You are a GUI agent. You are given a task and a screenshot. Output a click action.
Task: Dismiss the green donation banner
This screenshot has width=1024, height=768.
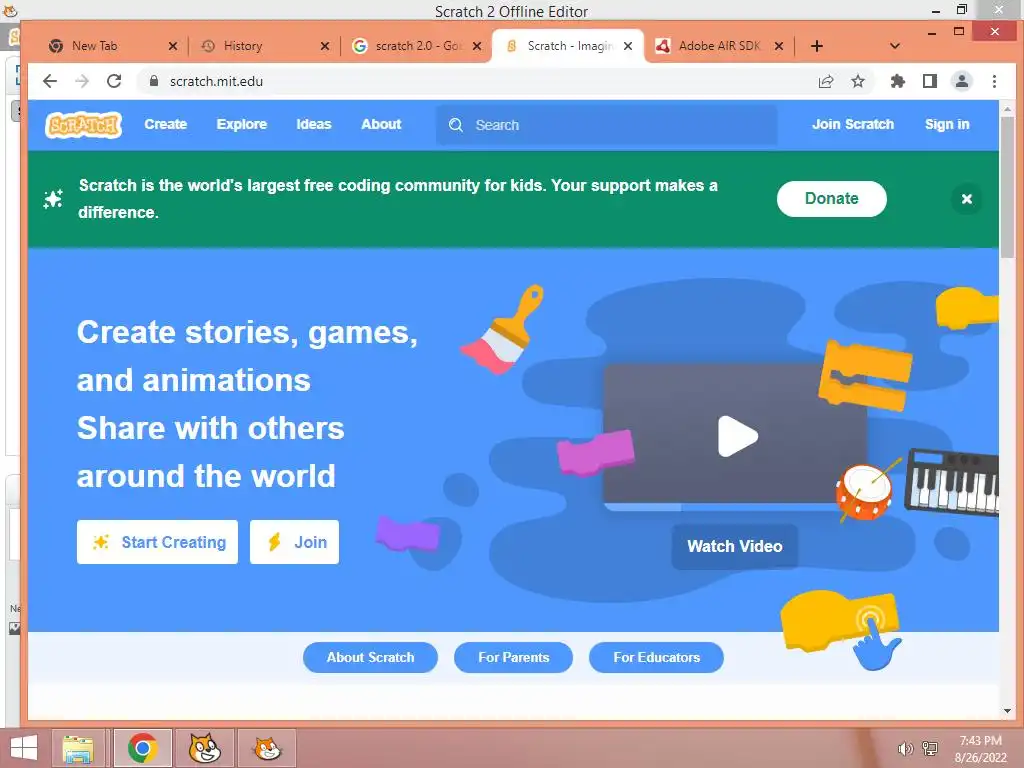[967, 199]
